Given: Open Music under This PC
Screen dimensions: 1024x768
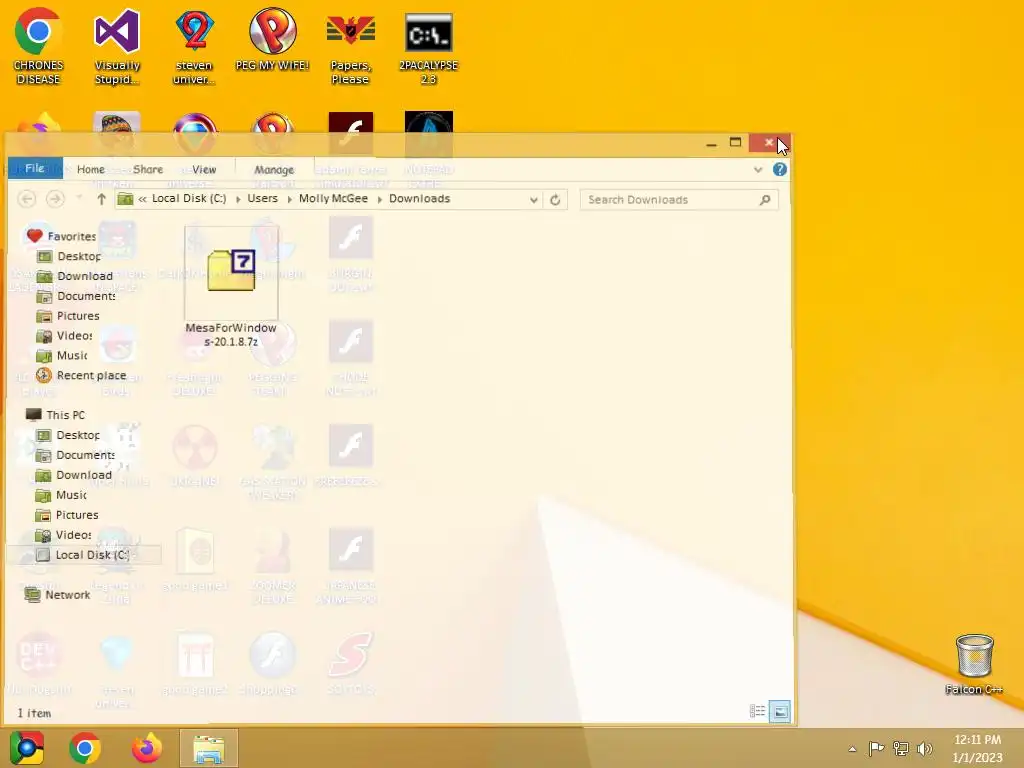Looking at the screenshot, I should (61, 495).
